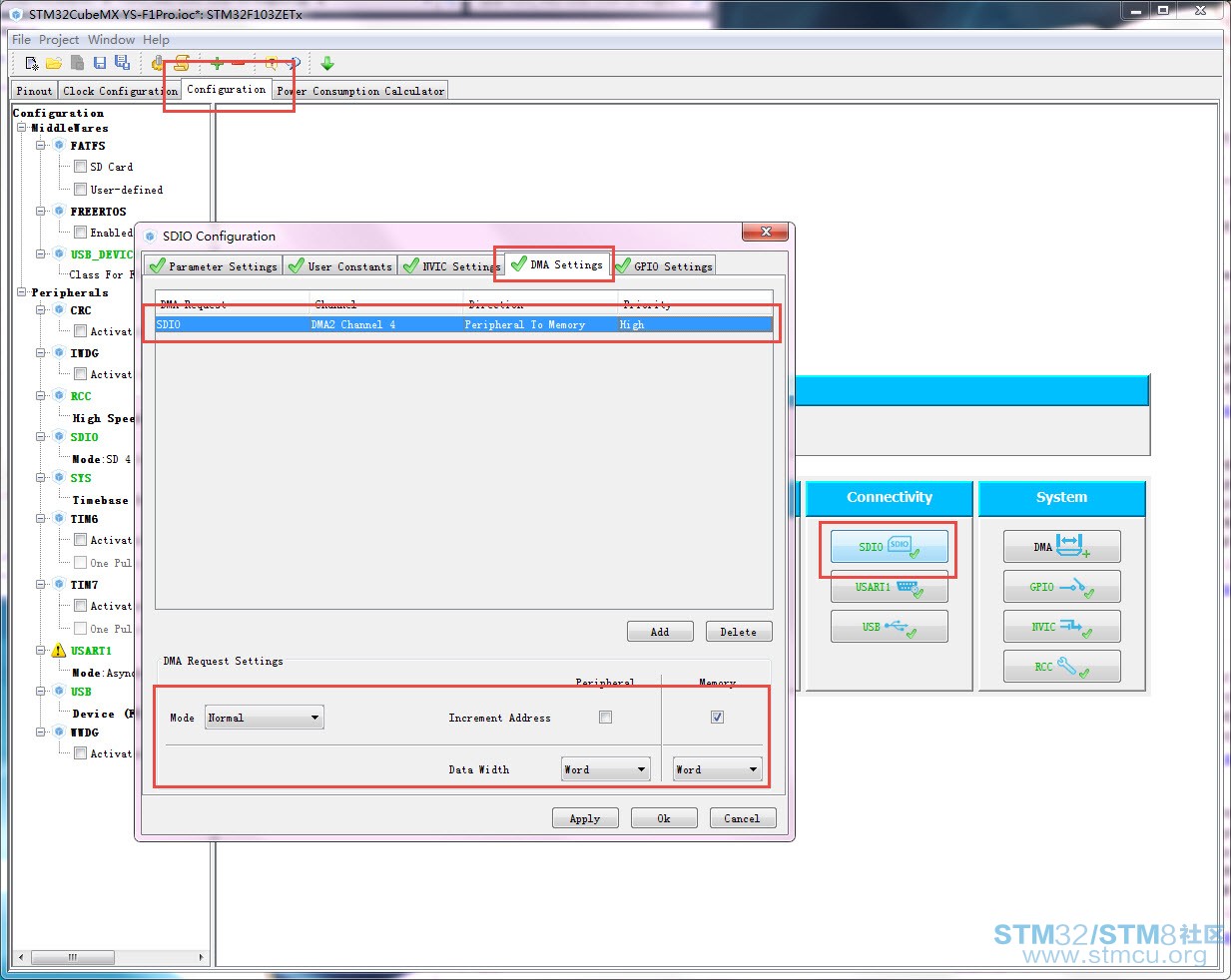Check the IWDG Activated checkbox
This screenshot has height=980, width=1231.
[x=81, y=373]
